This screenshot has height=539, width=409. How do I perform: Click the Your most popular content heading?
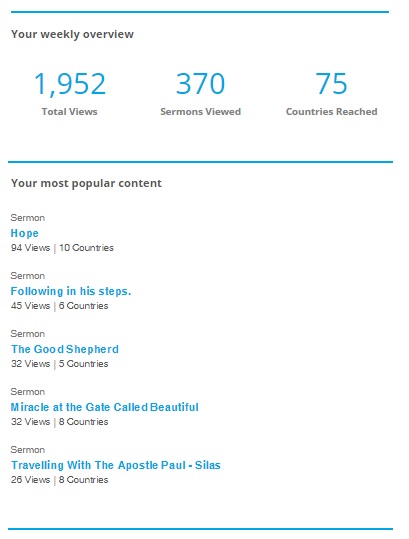coord(86,183)
